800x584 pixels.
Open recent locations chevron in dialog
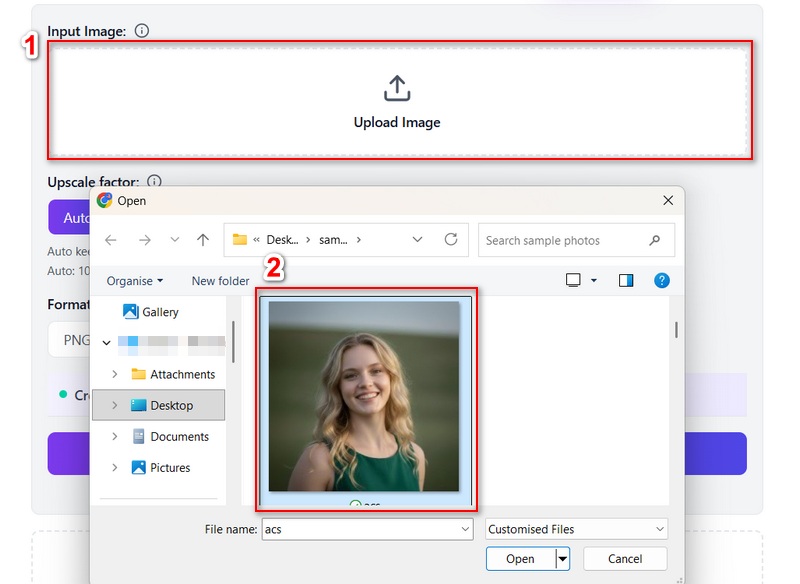point(174,239)
